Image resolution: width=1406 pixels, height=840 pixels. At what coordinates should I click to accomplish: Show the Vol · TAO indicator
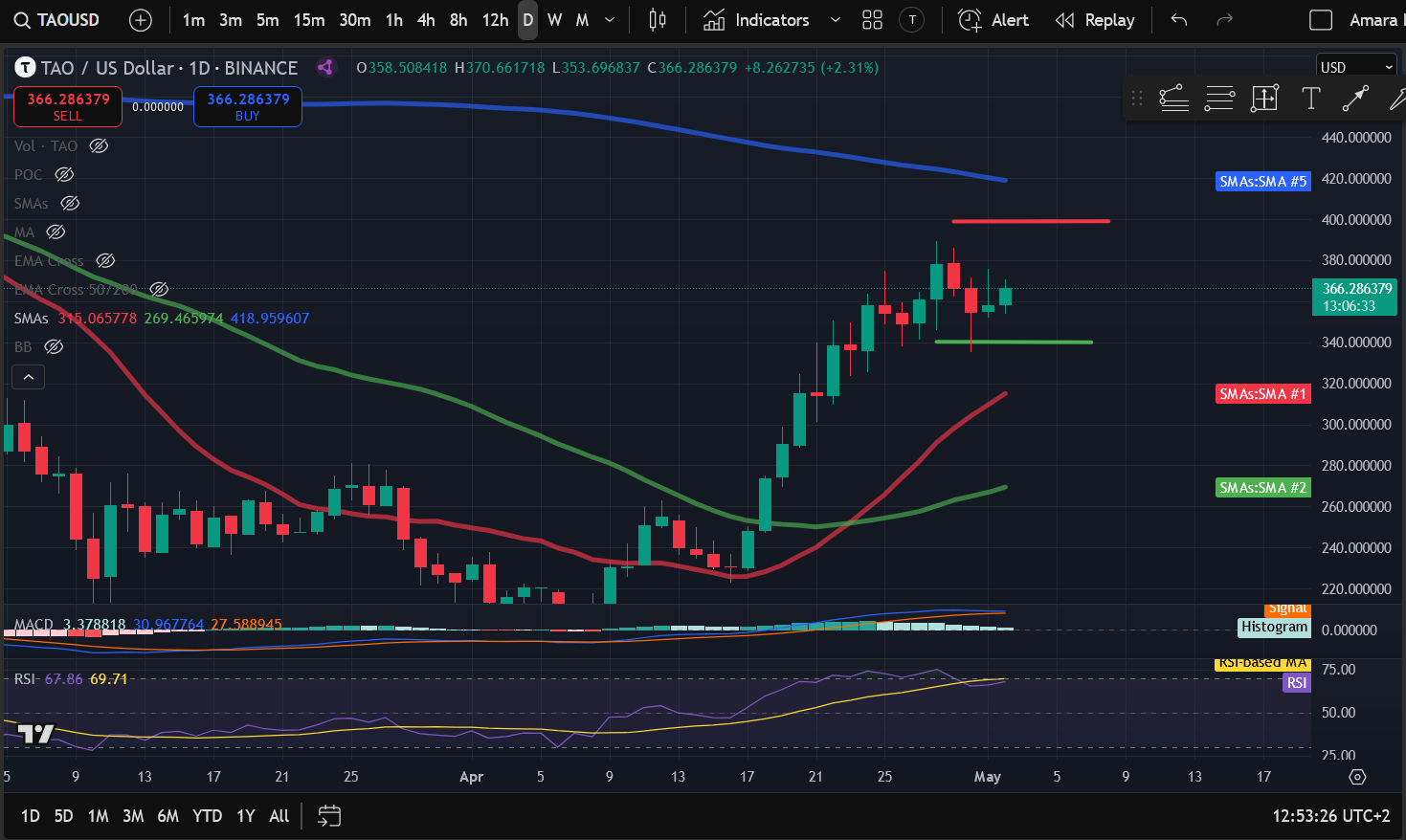click(x=99, y=145)
